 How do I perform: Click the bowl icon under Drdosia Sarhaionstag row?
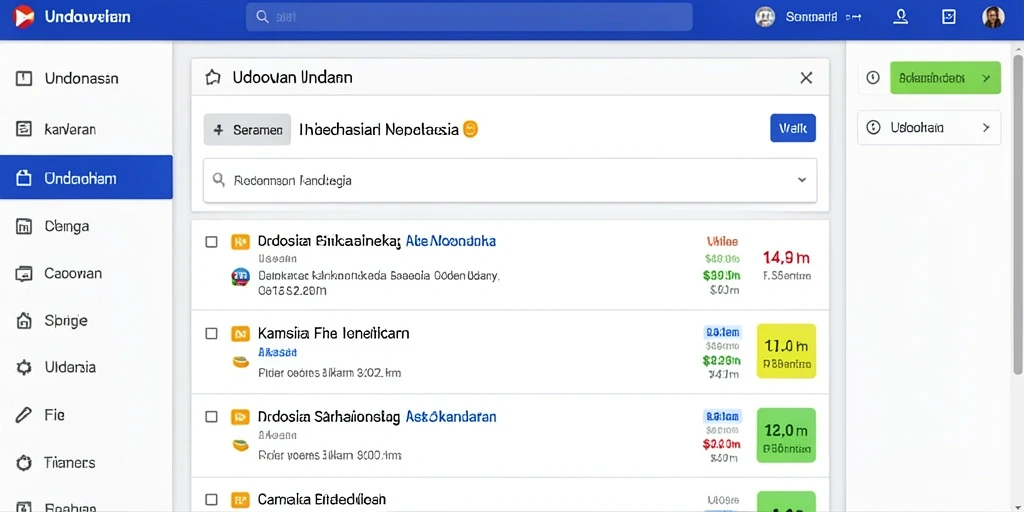[241, 445]
